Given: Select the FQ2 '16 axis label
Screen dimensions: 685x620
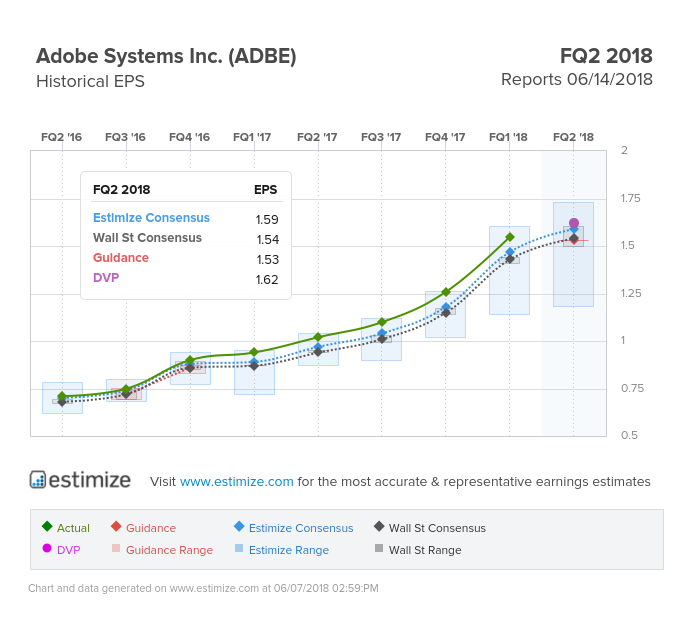Looking at the screenshot, I should 61,137.
